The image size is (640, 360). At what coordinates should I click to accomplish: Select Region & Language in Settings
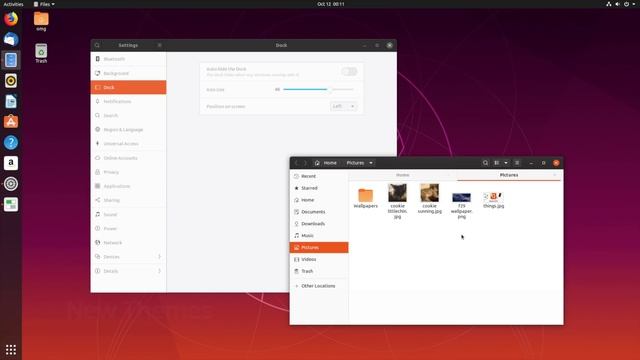(128, 130)
